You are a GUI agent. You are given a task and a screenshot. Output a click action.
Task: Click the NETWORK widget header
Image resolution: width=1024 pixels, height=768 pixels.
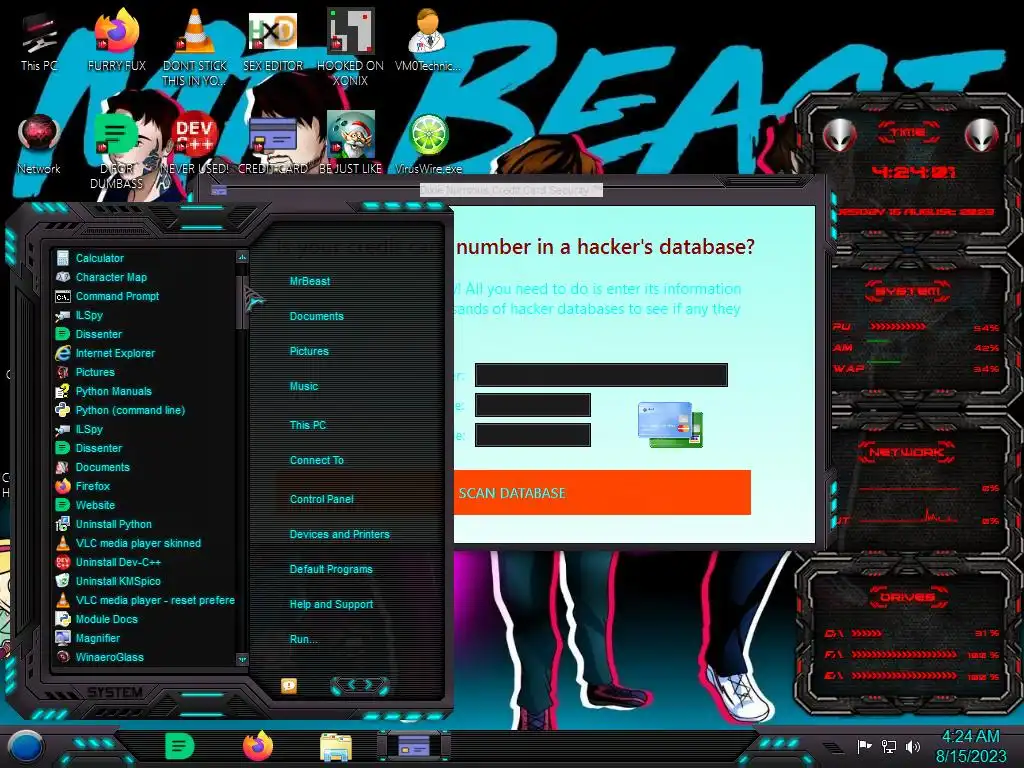click(x=906, y=451)
